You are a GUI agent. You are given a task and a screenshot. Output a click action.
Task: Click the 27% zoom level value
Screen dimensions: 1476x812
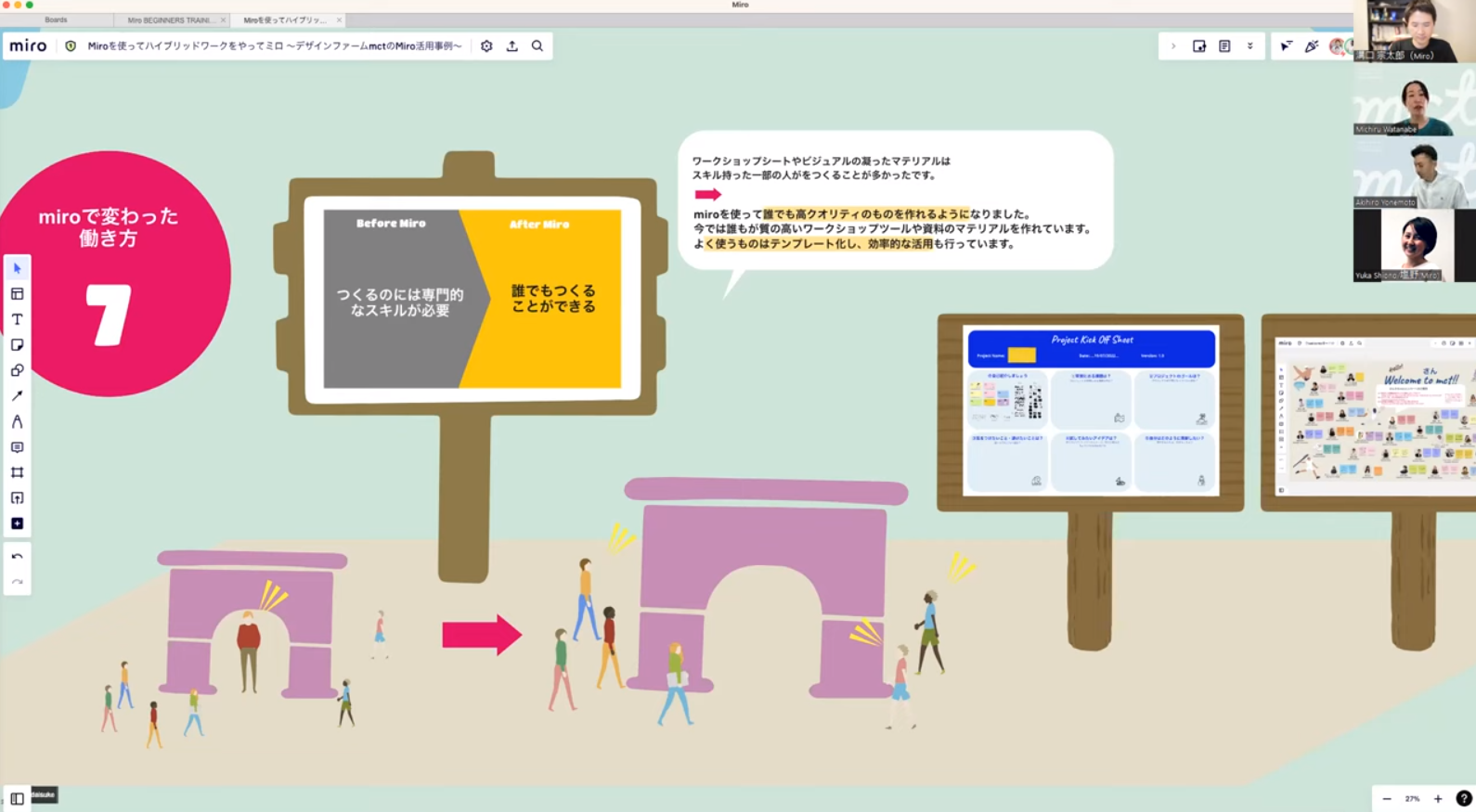pos(1412,798)
